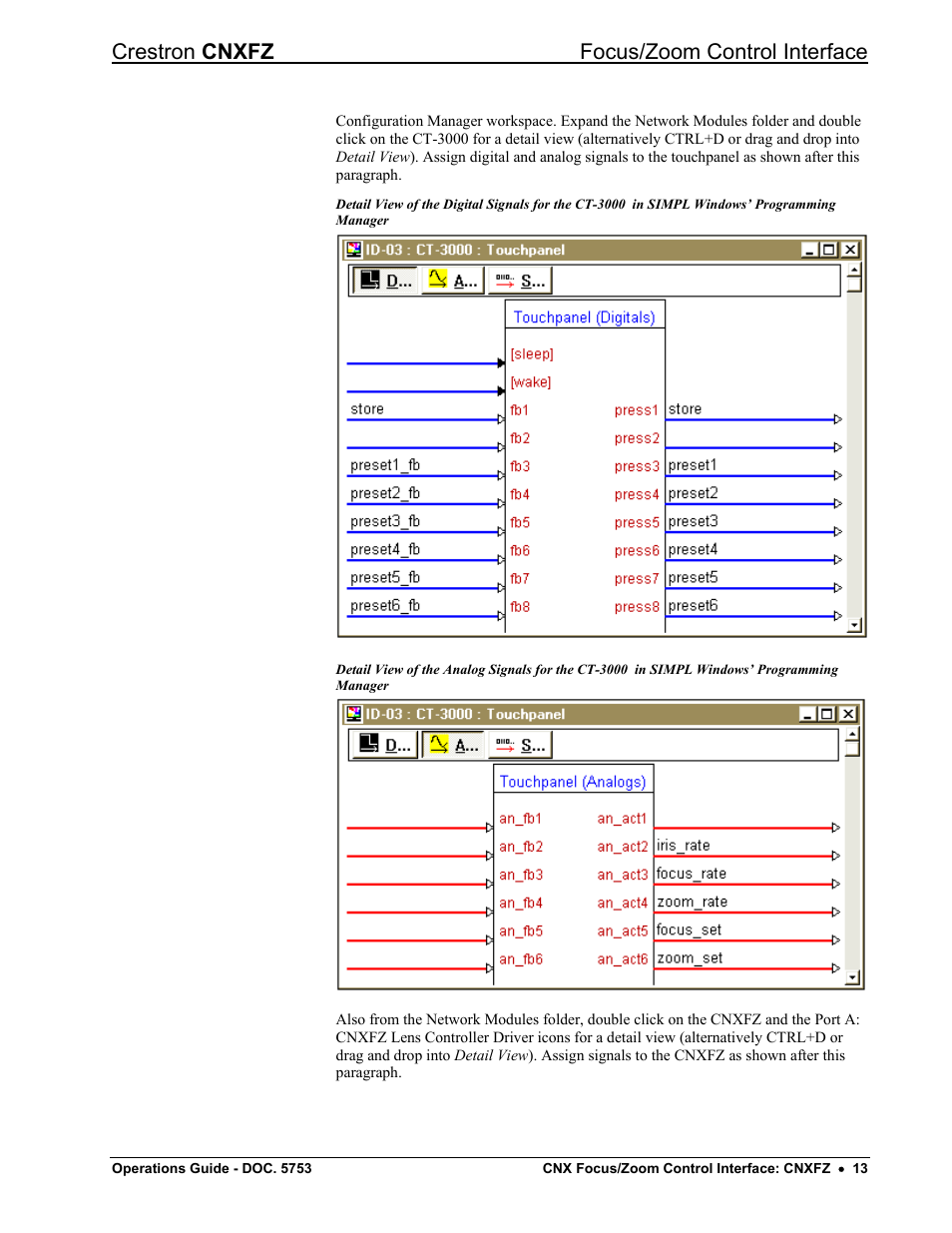Screen dimensions: 952x1233
Task: Select the preset3_fb input signal
Action: (385, 521)
